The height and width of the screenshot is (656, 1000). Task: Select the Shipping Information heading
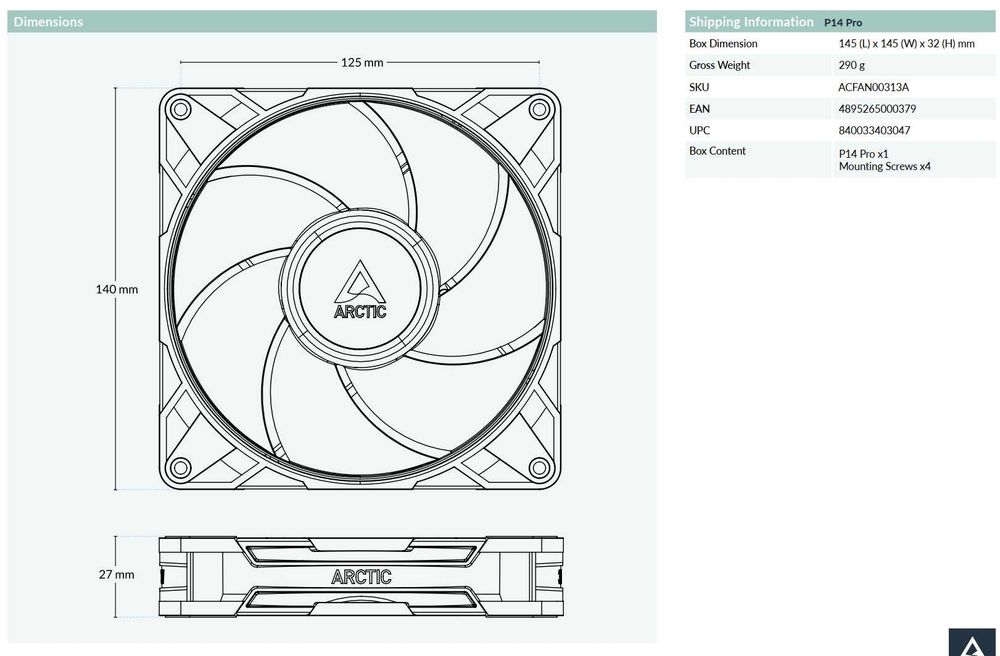[x=751, y=22]
